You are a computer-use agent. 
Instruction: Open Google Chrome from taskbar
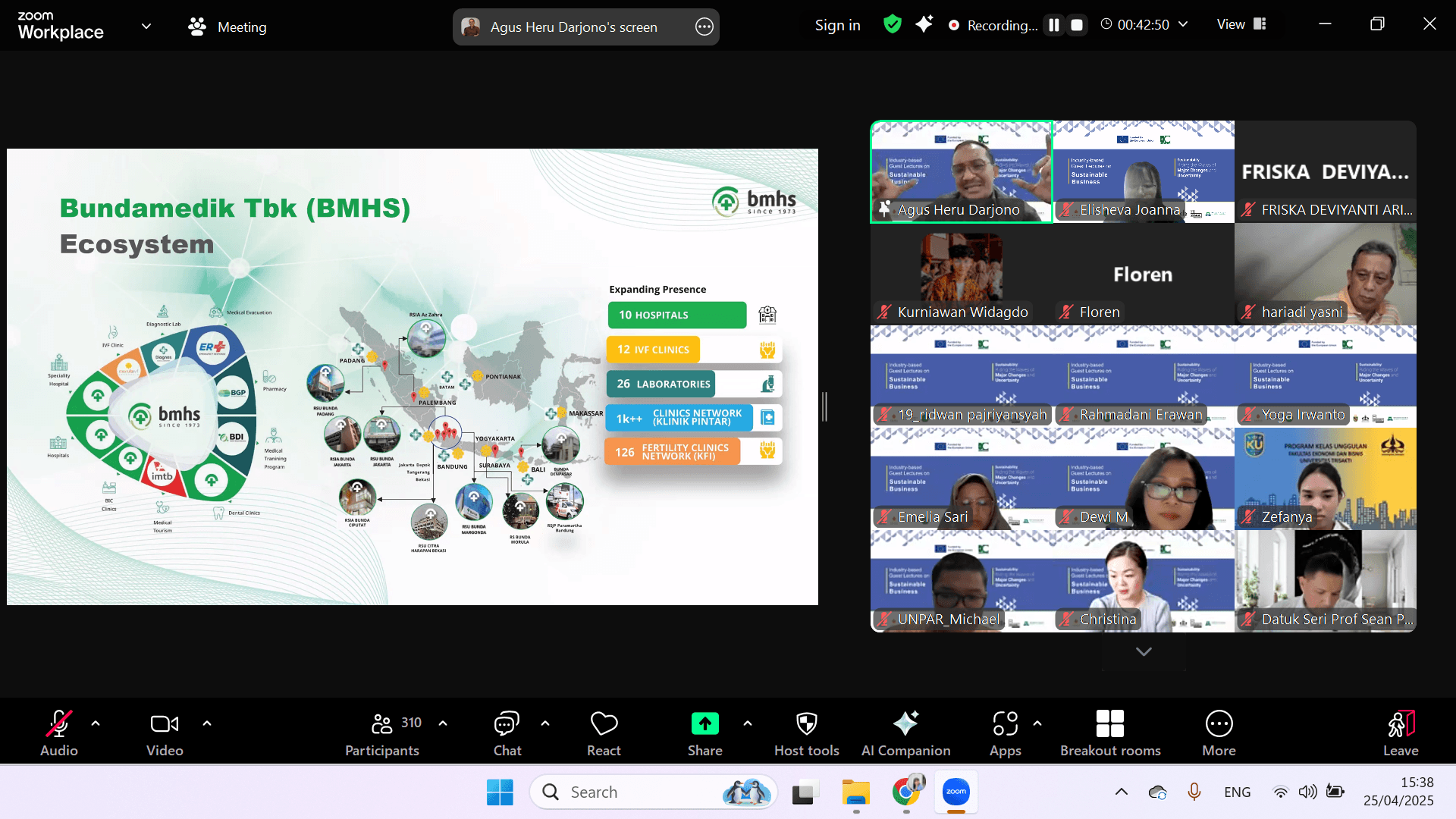pyautogui.click(x=907, y=792)
